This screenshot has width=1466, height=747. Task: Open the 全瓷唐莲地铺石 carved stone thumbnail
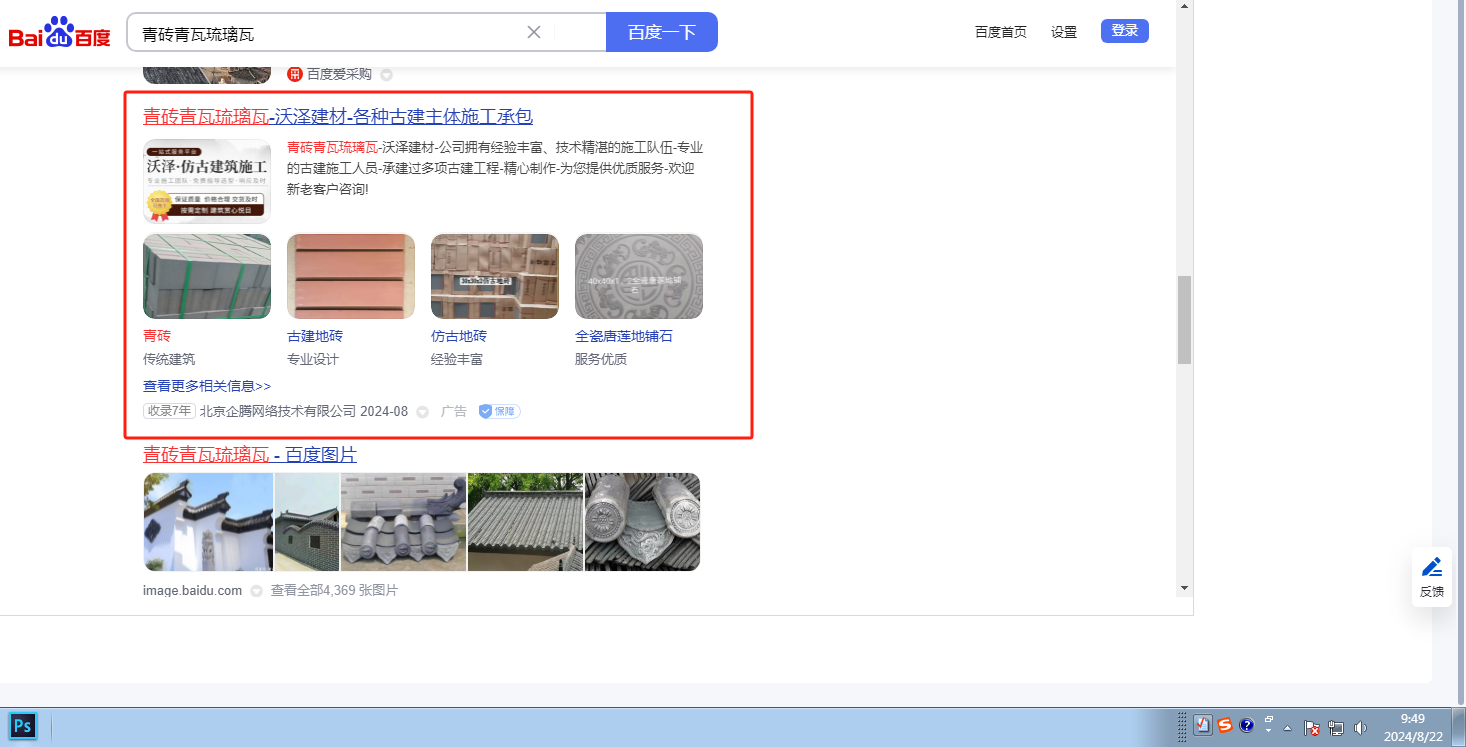639,277
